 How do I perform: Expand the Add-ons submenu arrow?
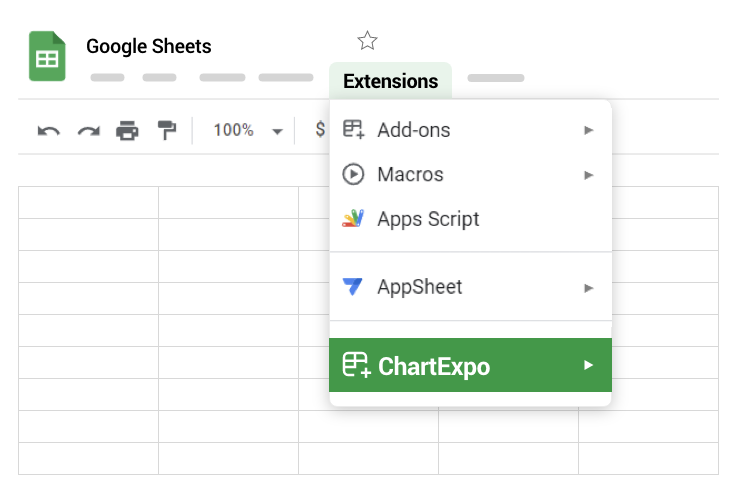pyautogui.click(x=589, y=130)
